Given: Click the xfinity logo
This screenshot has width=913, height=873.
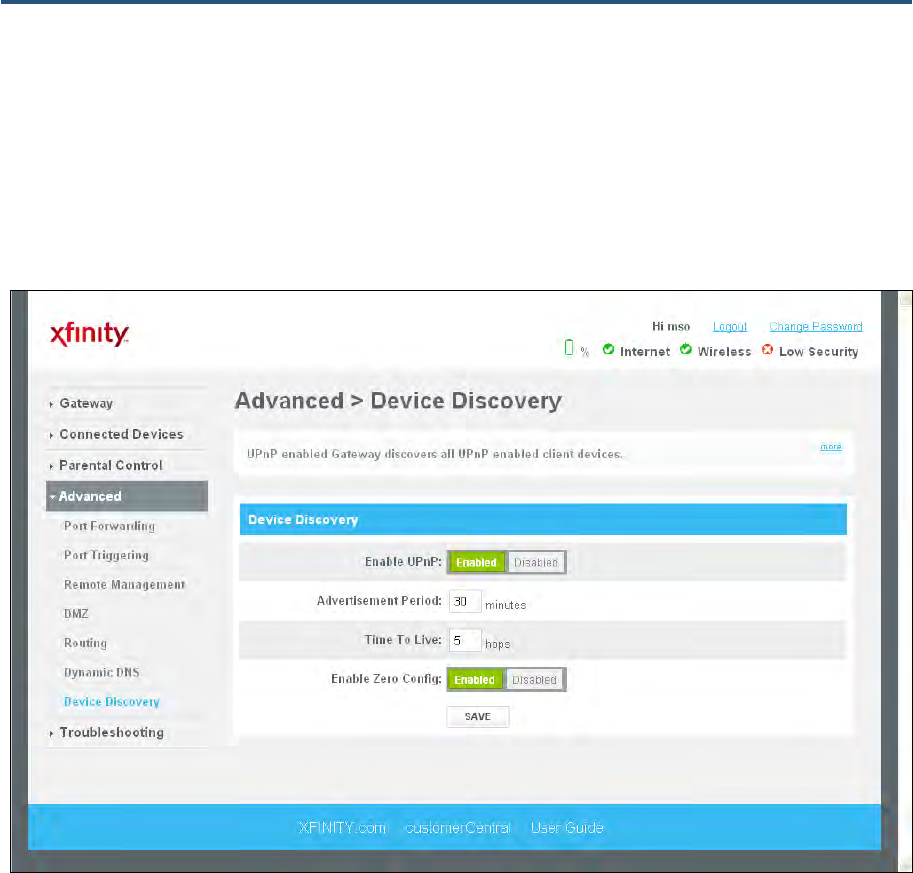Looking at the screenshot, I should point(90,334).
